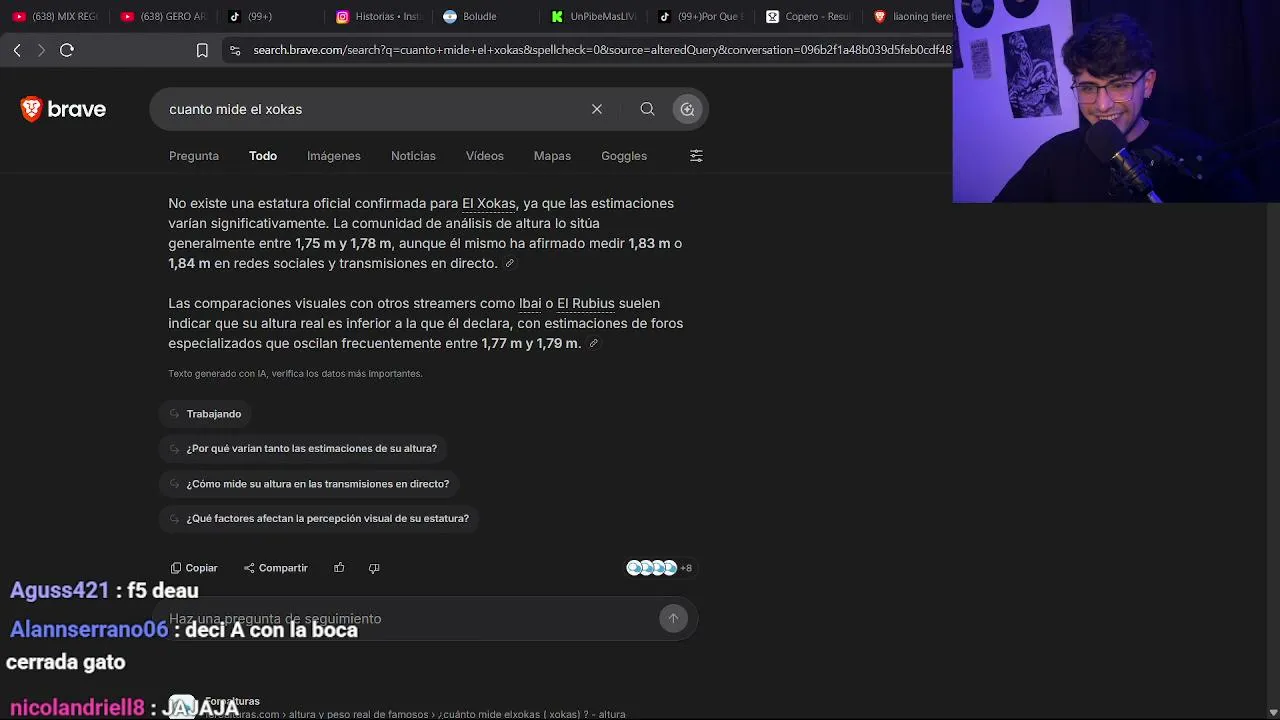Reload the page with the refresh icon
Viewport: 1280px width, 720px height.
tap(67, 50)
